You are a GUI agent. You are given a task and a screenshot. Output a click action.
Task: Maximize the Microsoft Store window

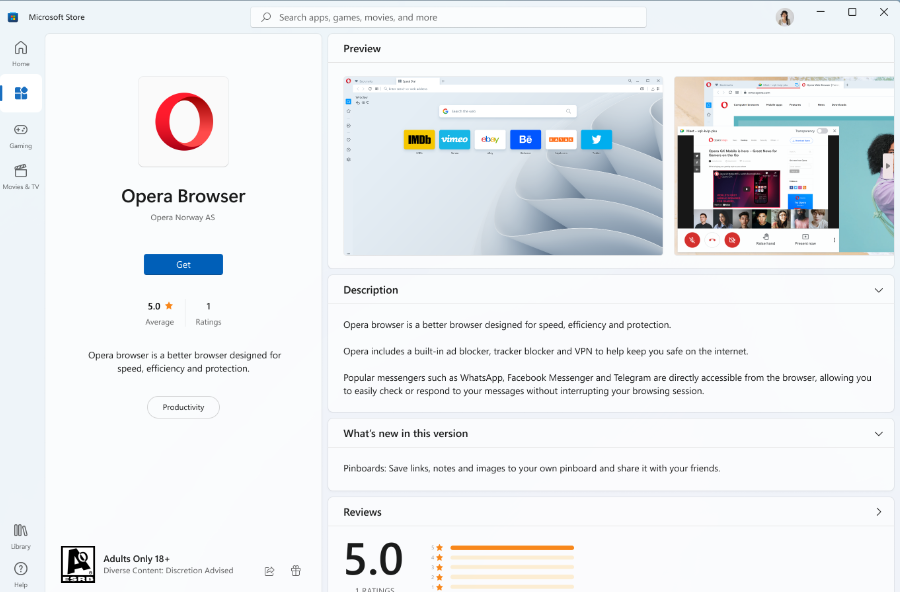[852, 12]
